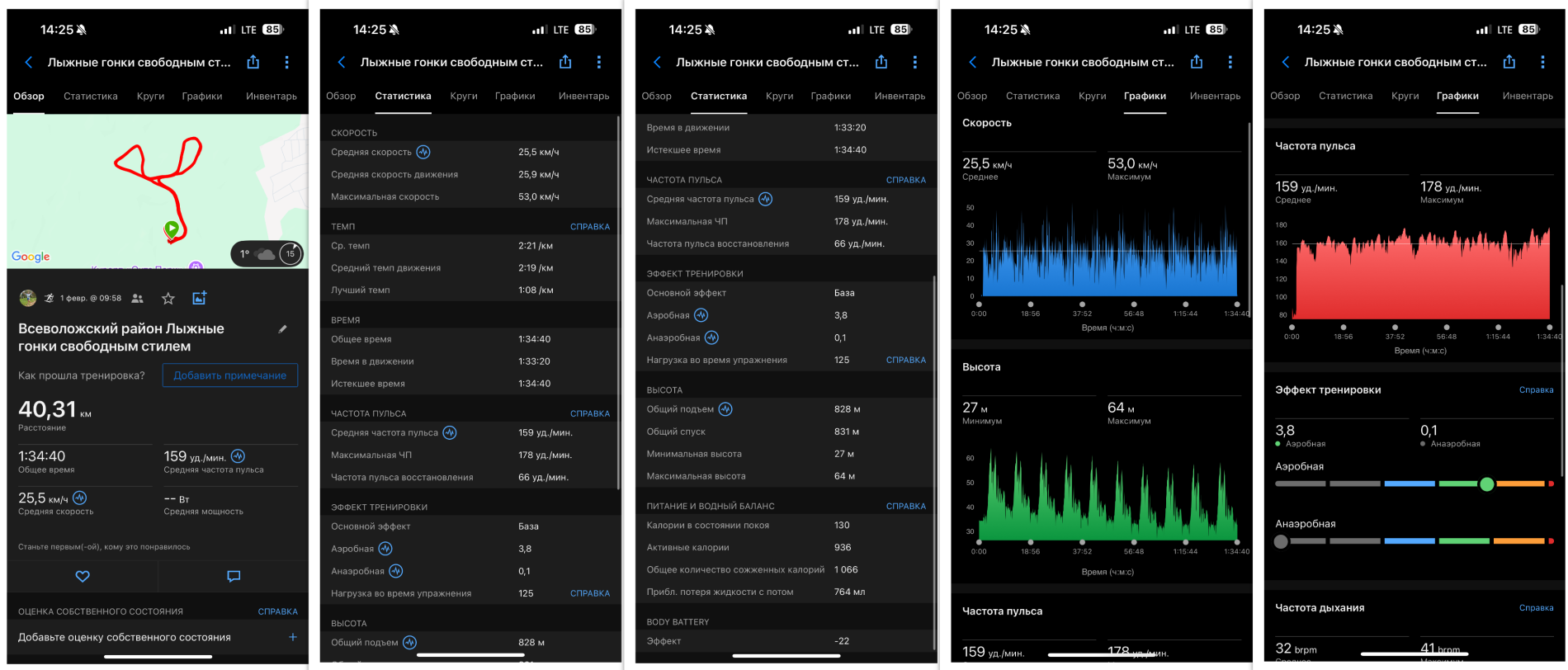Tap the green start marker on the map
The width and height of the screenshot is (1568, 670).
tap(172, 230)
